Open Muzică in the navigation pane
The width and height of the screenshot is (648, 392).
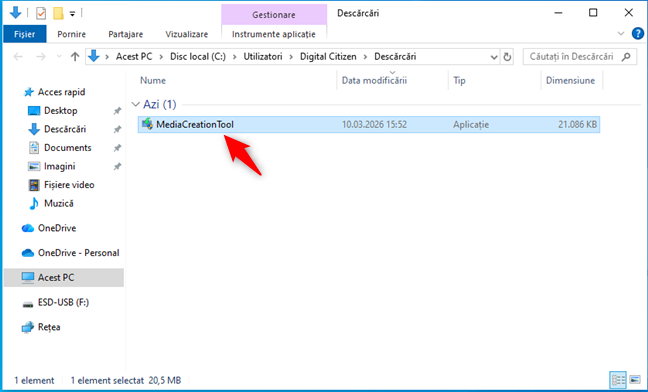[x=59, y=204]
